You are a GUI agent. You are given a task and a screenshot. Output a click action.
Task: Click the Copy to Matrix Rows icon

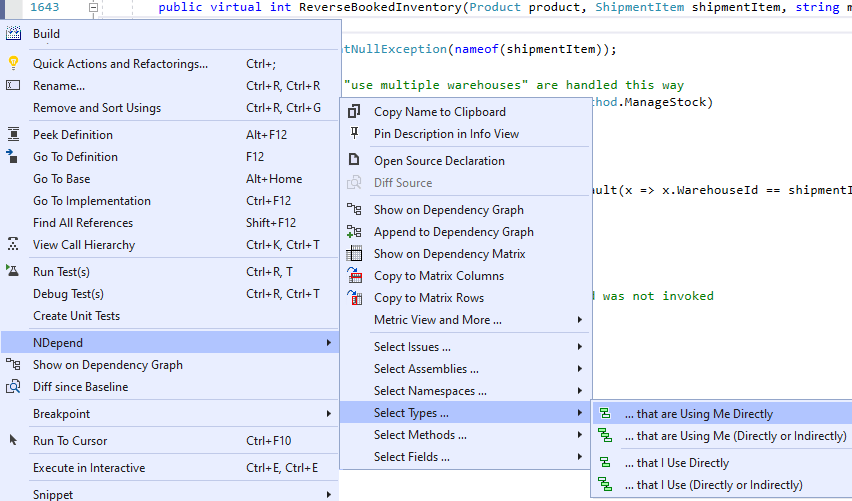click(354, 297)
